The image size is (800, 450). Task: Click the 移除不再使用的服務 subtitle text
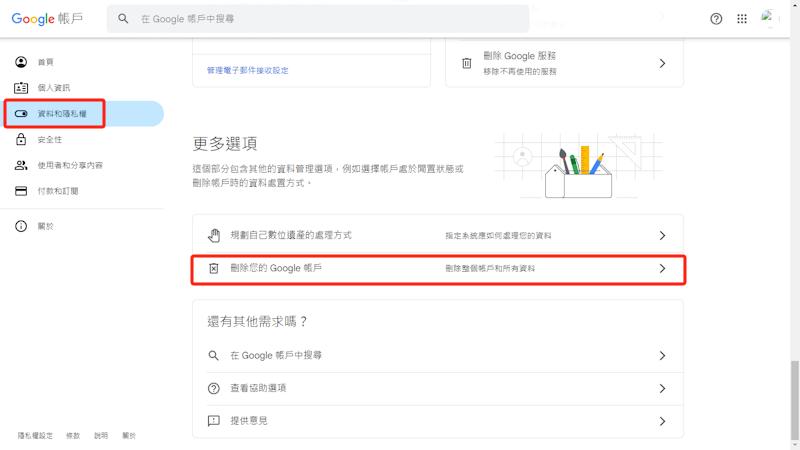[520, 71]
